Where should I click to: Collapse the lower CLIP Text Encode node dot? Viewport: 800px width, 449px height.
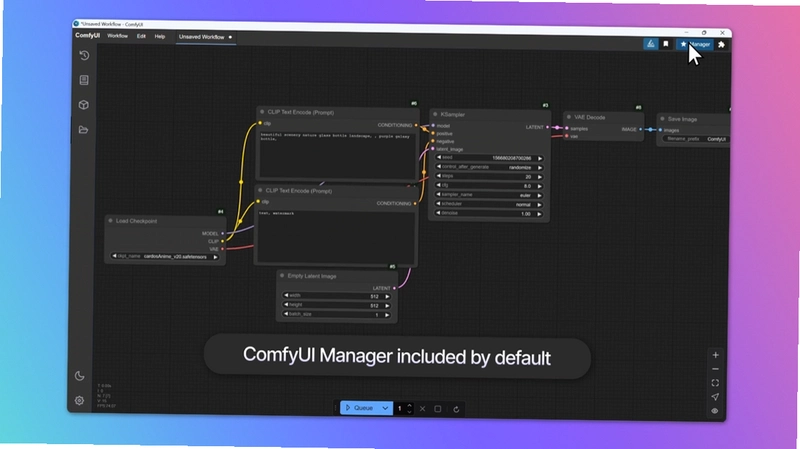coord(260,190)
